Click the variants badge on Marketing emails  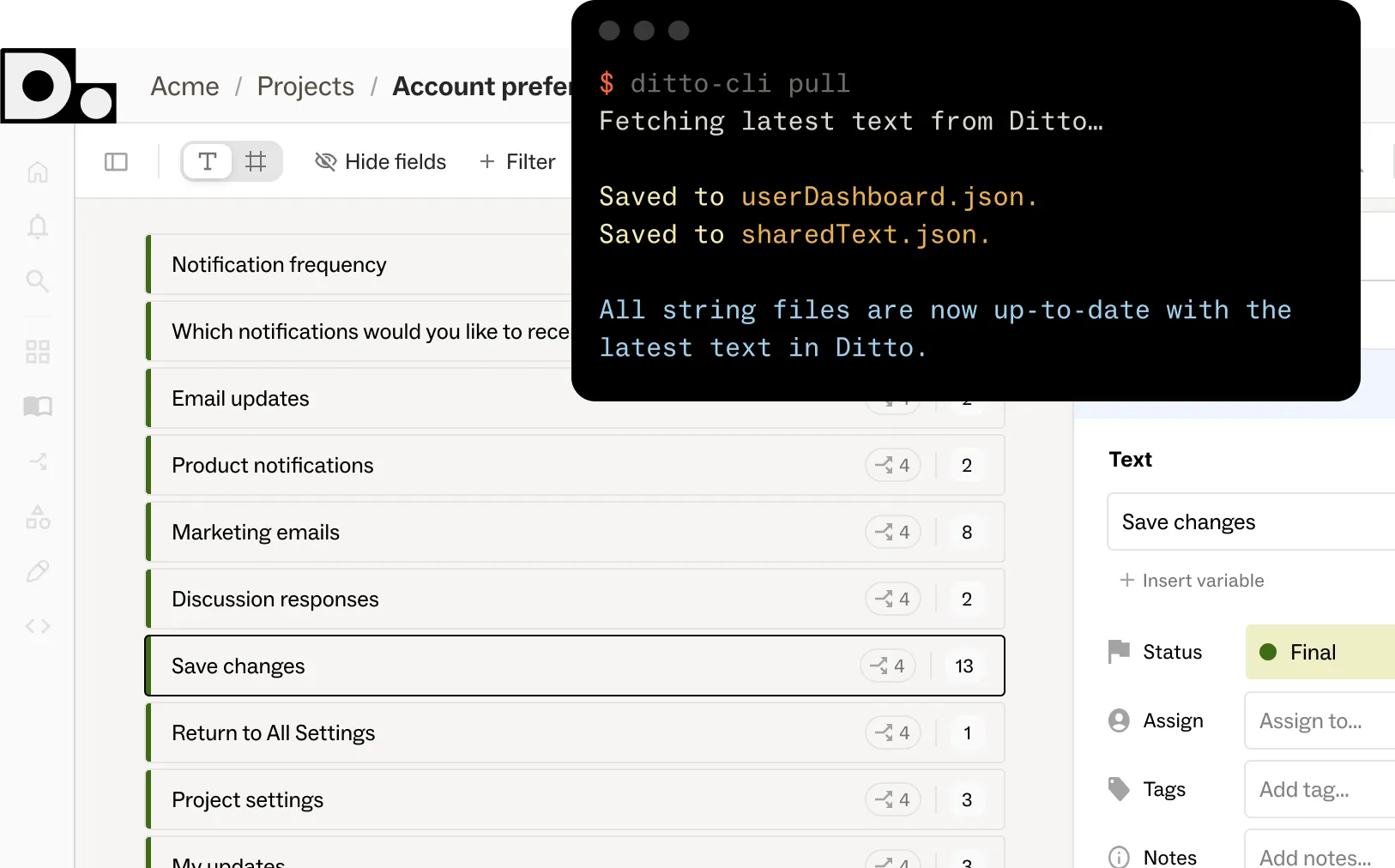[892, 532]
